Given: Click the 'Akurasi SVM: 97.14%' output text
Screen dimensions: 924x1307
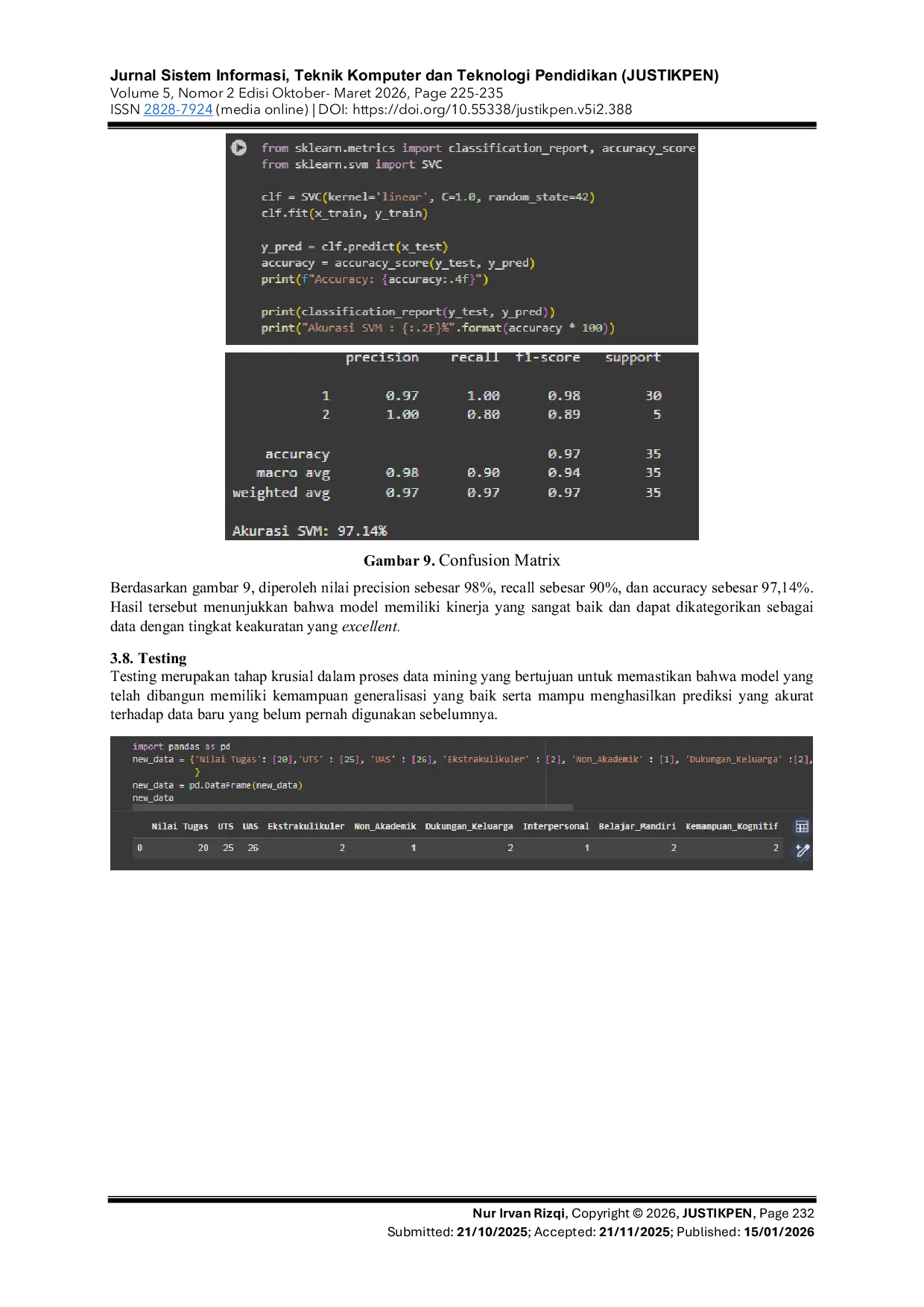Looking at the screenshot, I should tap(309, 531).
